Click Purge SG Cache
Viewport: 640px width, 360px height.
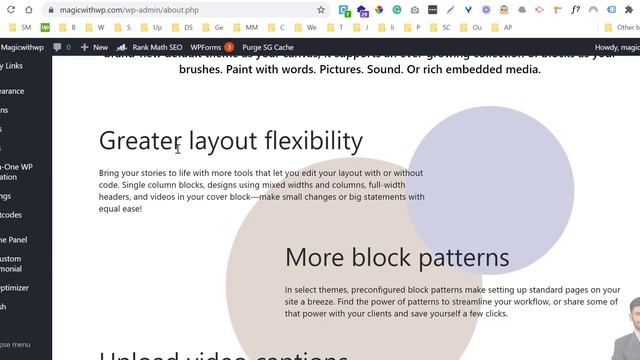click(268, 47)
